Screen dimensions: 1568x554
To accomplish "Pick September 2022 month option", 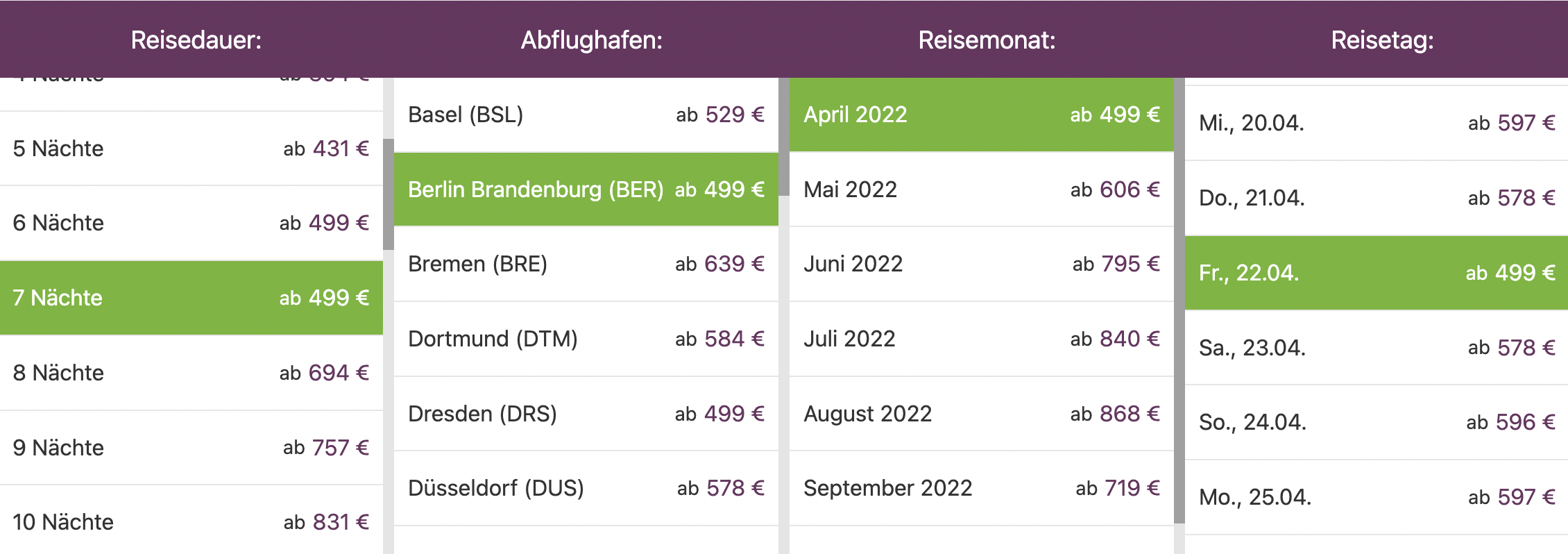I will pos(982,488).
